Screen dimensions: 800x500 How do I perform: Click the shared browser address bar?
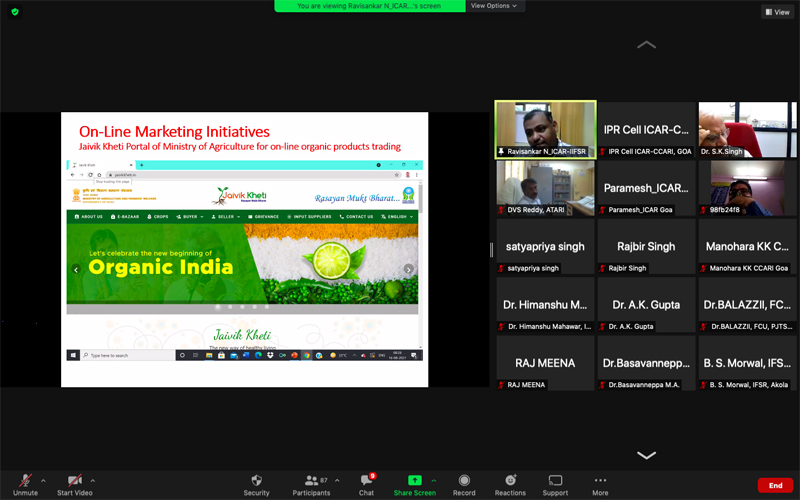250,174
